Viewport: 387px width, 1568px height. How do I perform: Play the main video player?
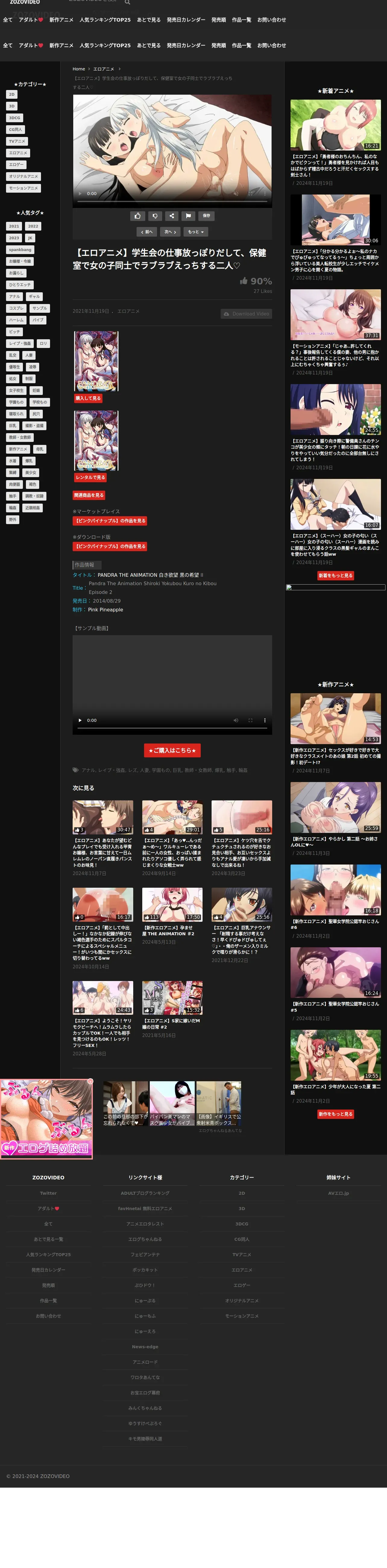point(80,194)
